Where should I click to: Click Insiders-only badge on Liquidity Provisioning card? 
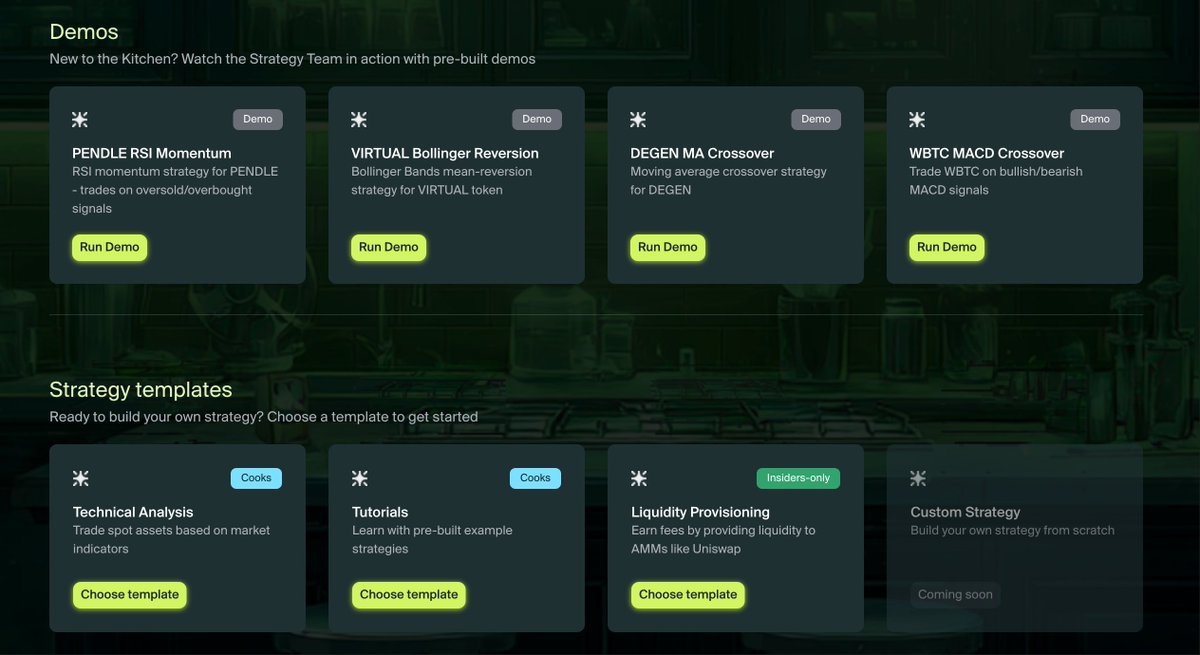798,478
